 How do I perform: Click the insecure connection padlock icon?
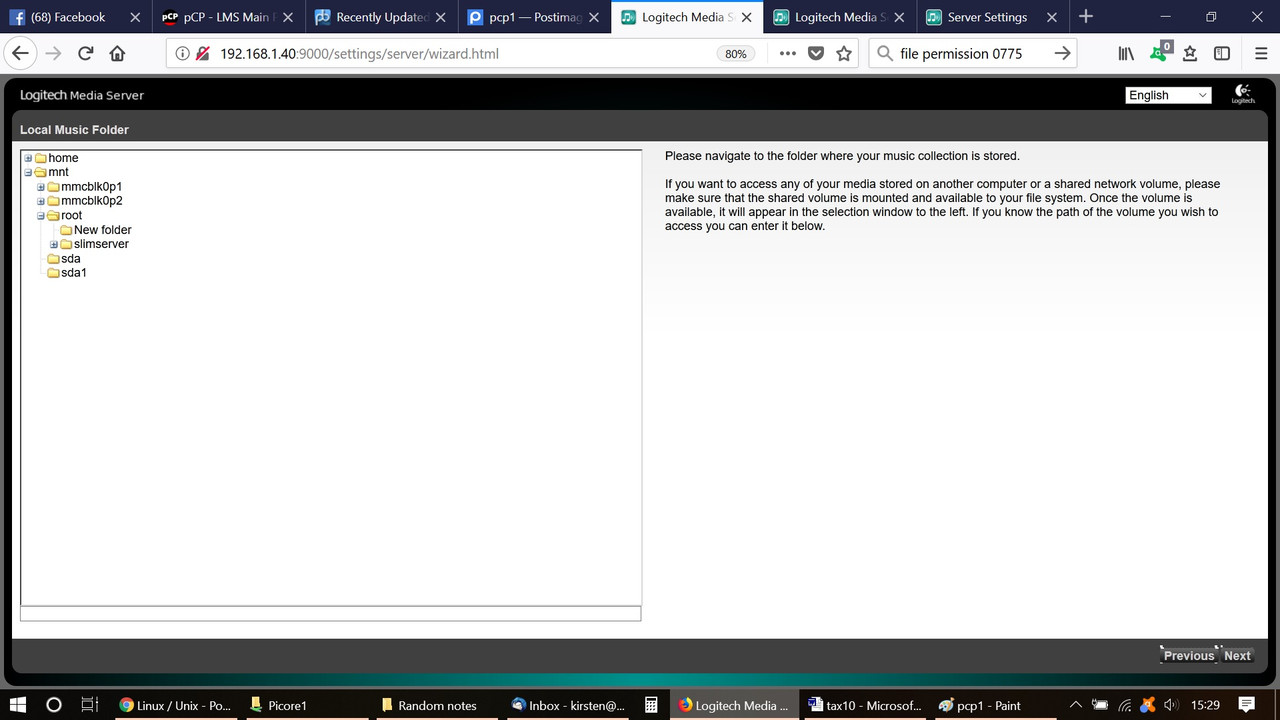pos(202,54)
